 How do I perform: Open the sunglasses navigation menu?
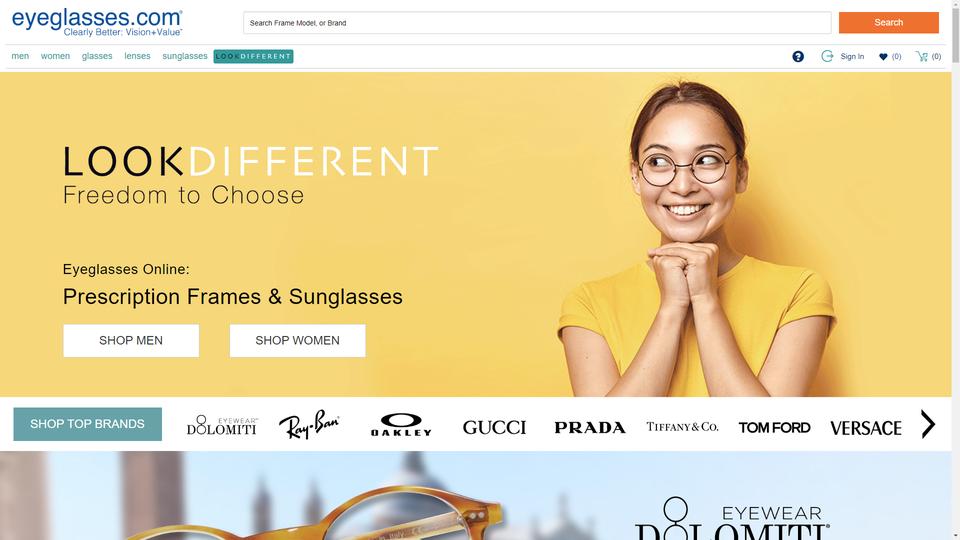(185, 56)
